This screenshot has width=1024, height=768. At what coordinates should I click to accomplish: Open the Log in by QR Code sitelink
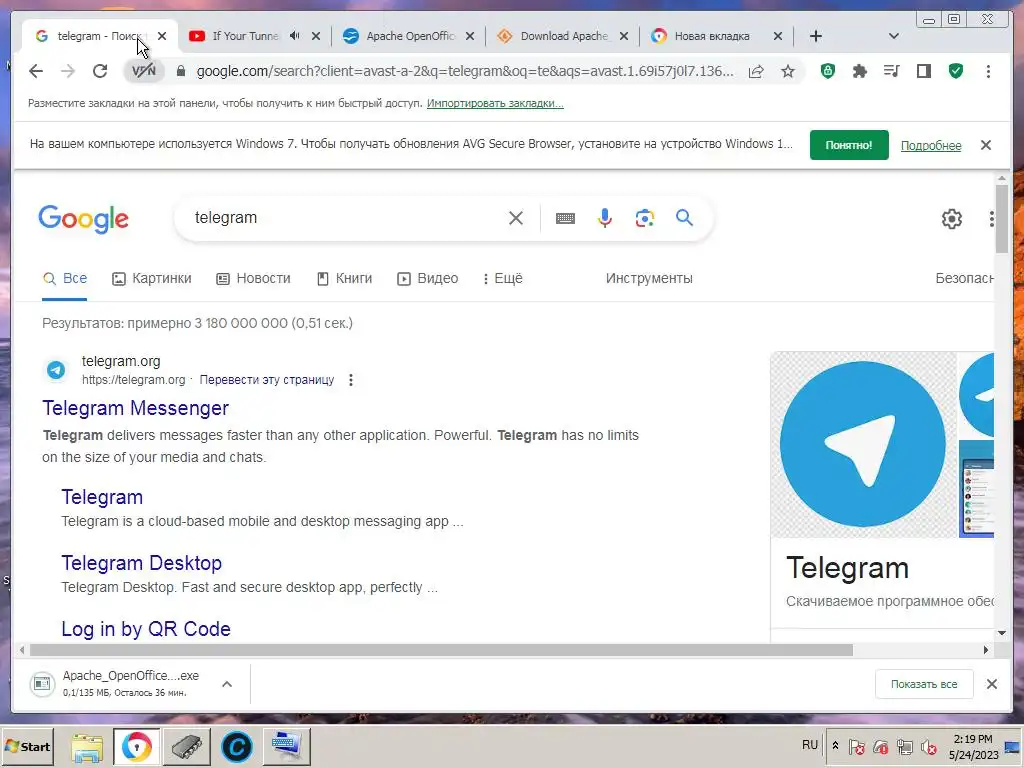pos(146,629)
